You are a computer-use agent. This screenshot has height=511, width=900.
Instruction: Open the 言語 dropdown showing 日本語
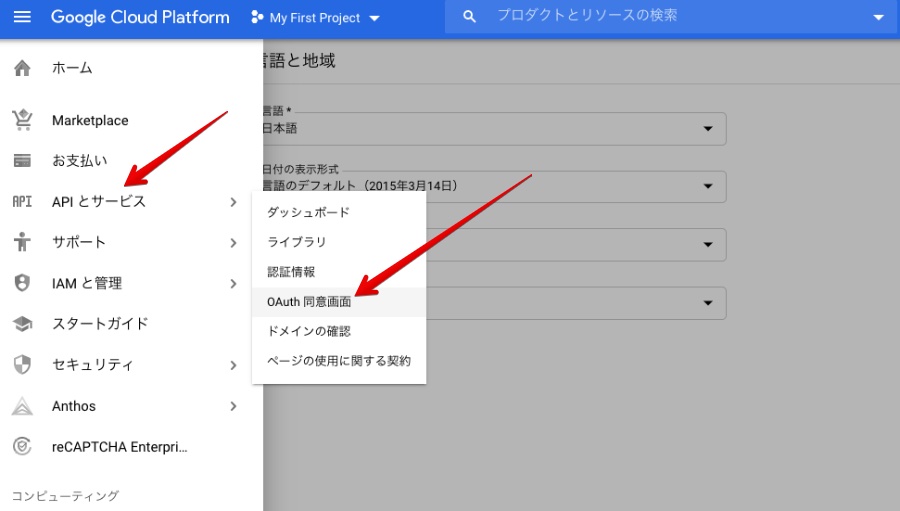(x=494, y=129)
